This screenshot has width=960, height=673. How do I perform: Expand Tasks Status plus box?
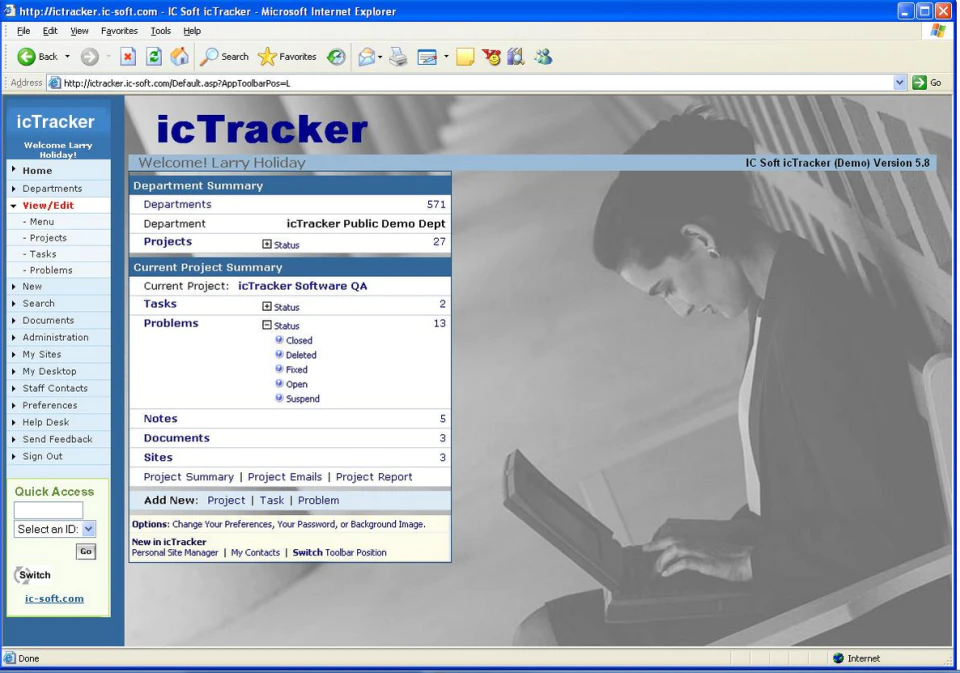click(267, 306)
